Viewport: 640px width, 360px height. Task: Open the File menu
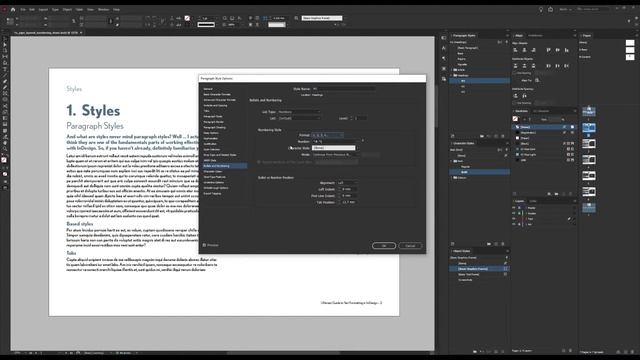click(23, 9)
